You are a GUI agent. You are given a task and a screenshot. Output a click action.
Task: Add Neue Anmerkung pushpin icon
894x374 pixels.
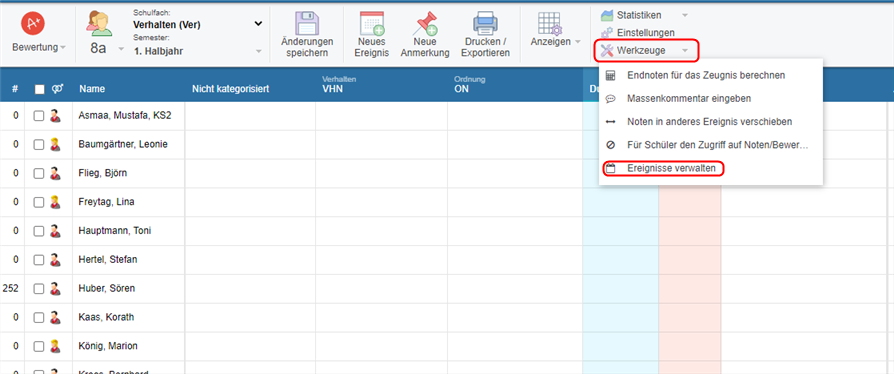coord(425,23)
